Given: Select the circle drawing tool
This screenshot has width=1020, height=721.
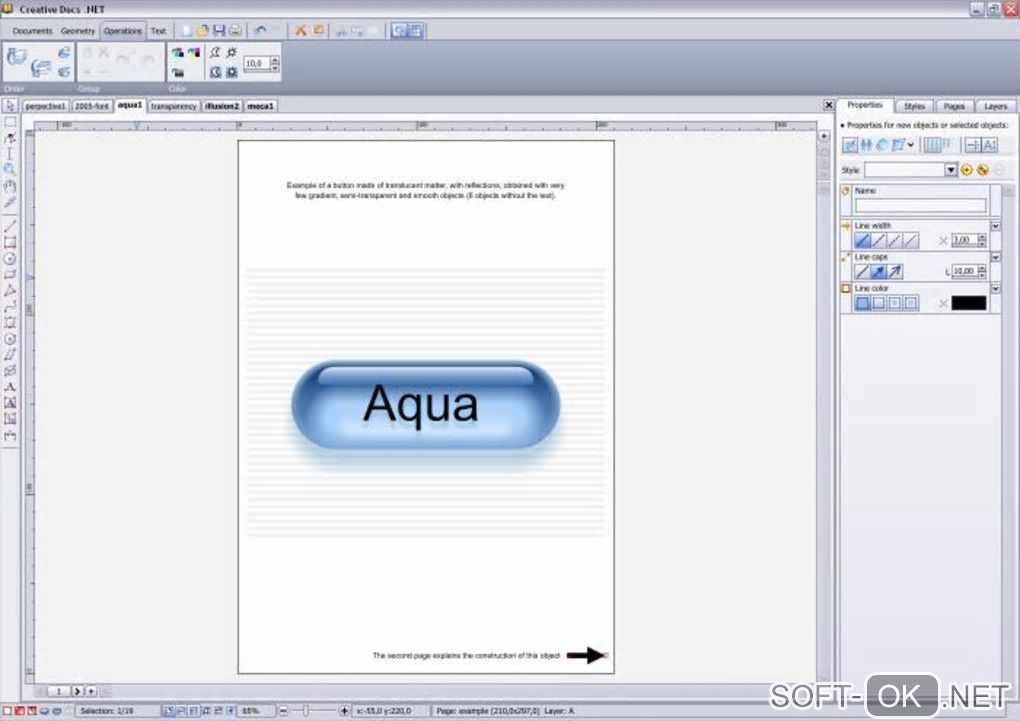Looking at the screenshot, I should click(10, 258).
